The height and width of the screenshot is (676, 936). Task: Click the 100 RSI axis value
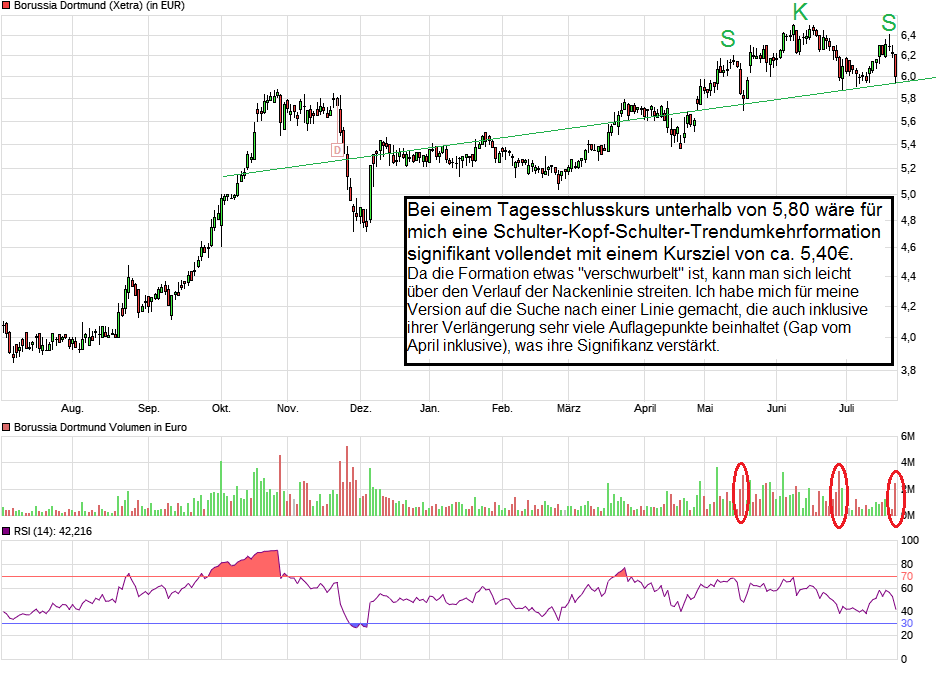910,540
